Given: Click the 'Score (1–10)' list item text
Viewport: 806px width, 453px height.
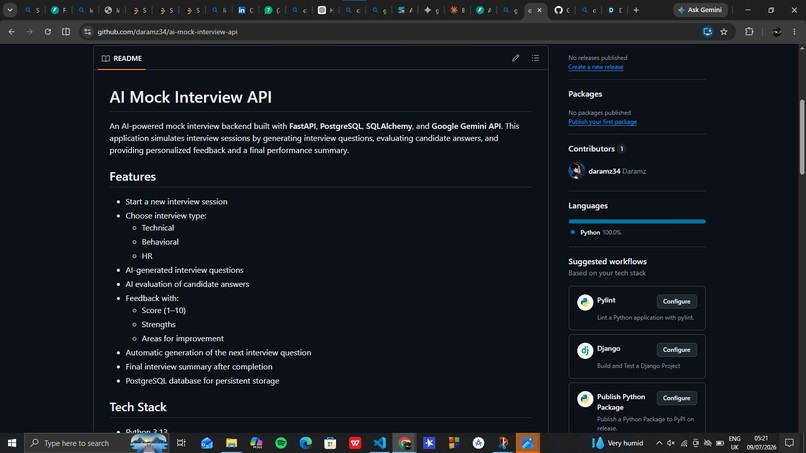Looking at the screenshot, I should 163,311.
